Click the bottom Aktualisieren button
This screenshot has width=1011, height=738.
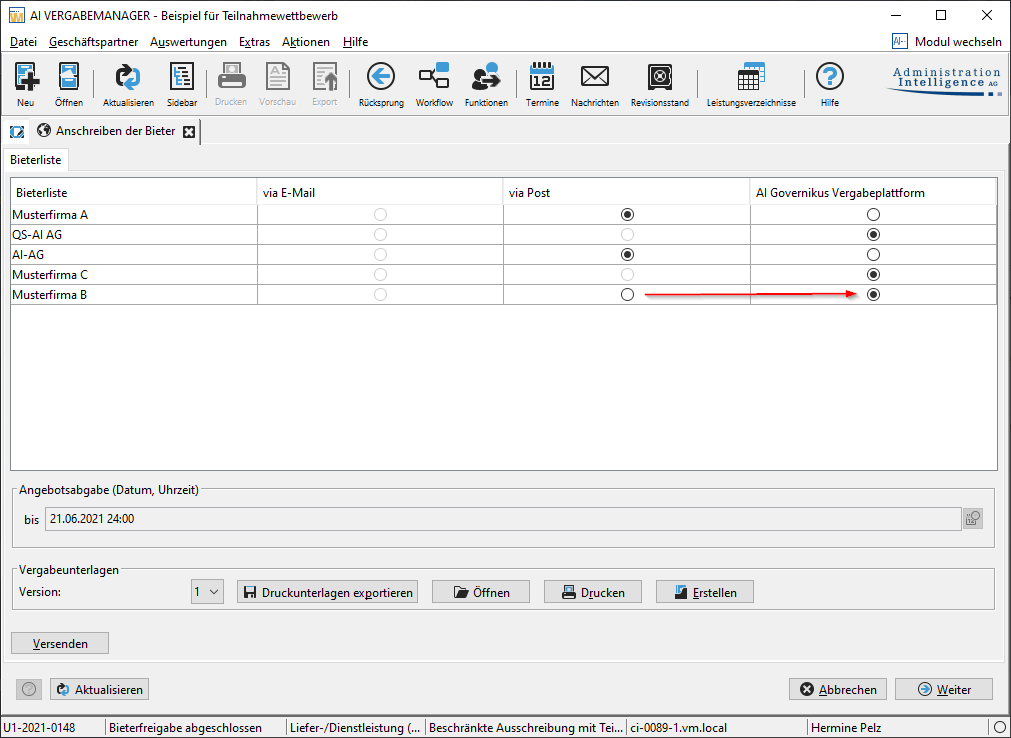(x=100, y=689)
